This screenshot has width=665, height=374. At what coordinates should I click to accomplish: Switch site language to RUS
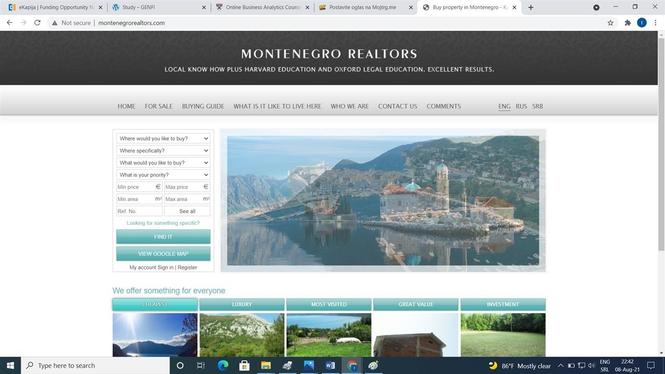[x=521, y=106]
